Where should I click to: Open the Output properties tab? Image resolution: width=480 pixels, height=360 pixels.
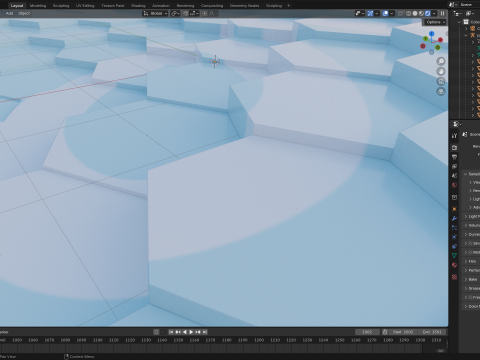point(454,157)
